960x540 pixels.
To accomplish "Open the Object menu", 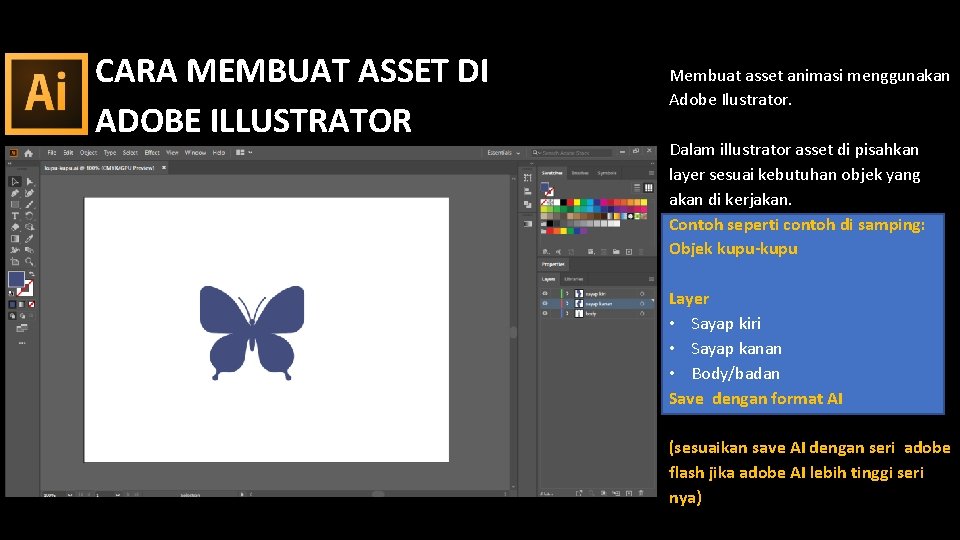I will click(88, 153).
